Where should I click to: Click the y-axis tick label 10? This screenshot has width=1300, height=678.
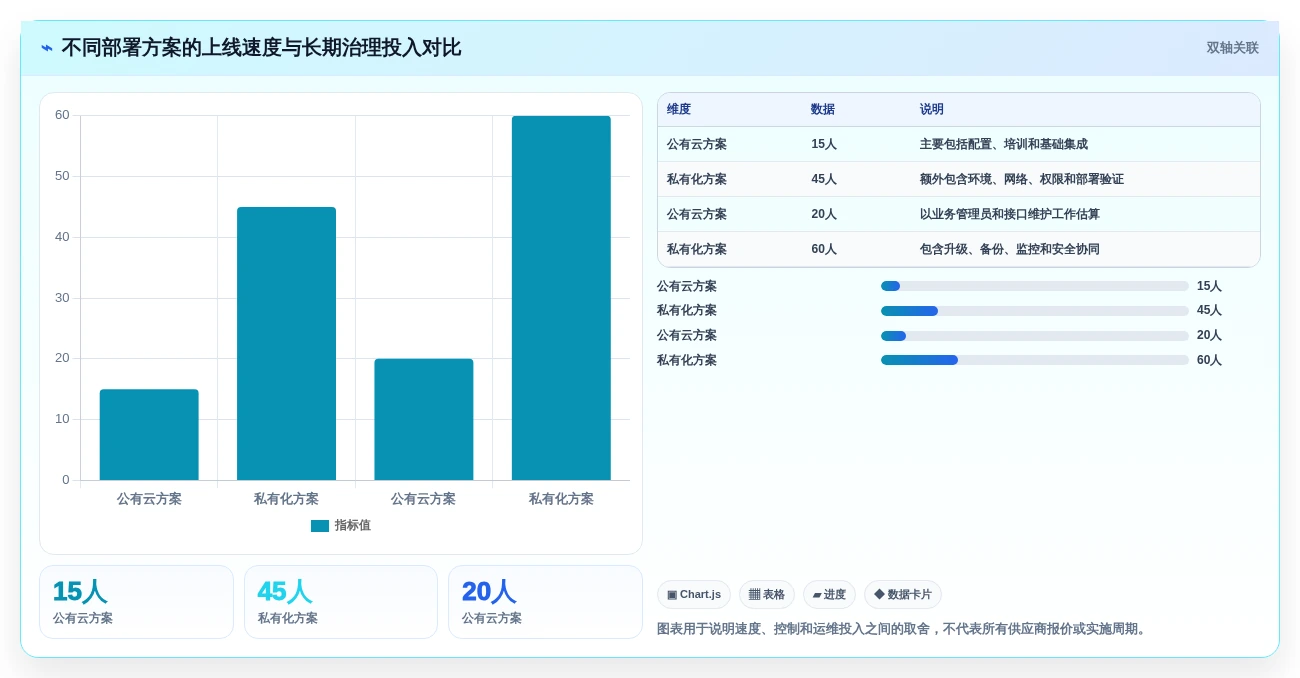tap(62, 419)
